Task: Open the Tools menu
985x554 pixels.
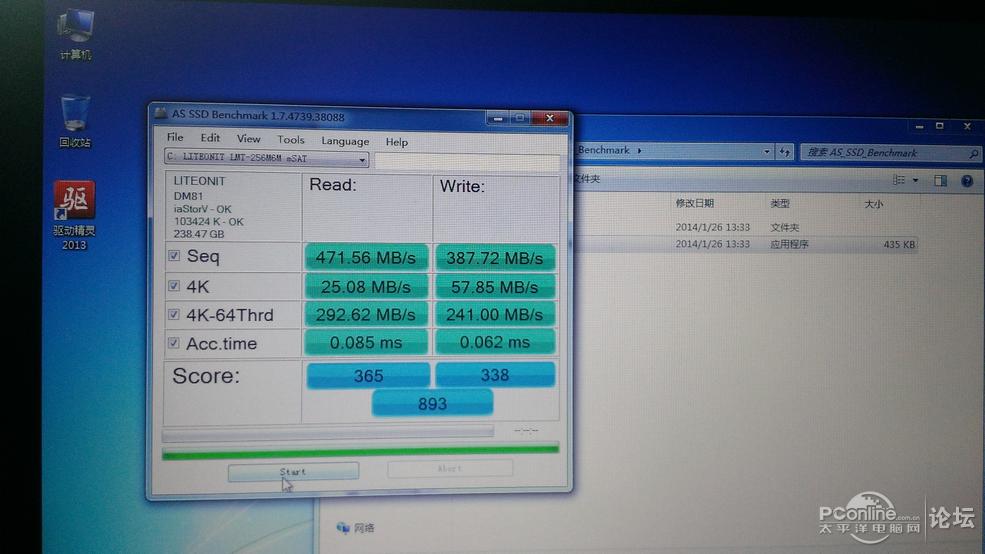Action: (290, 139)
